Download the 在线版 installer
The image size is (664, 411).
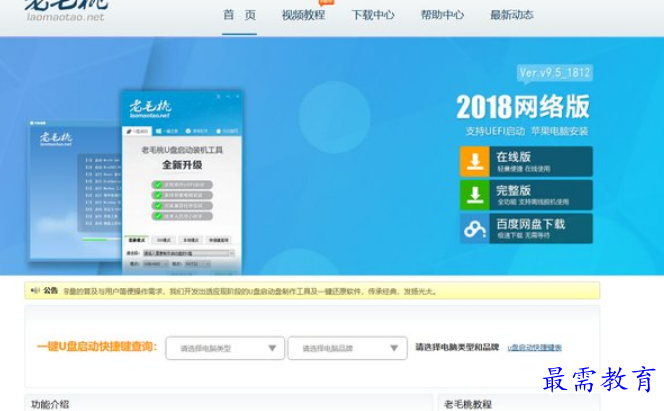click(526, 161)
